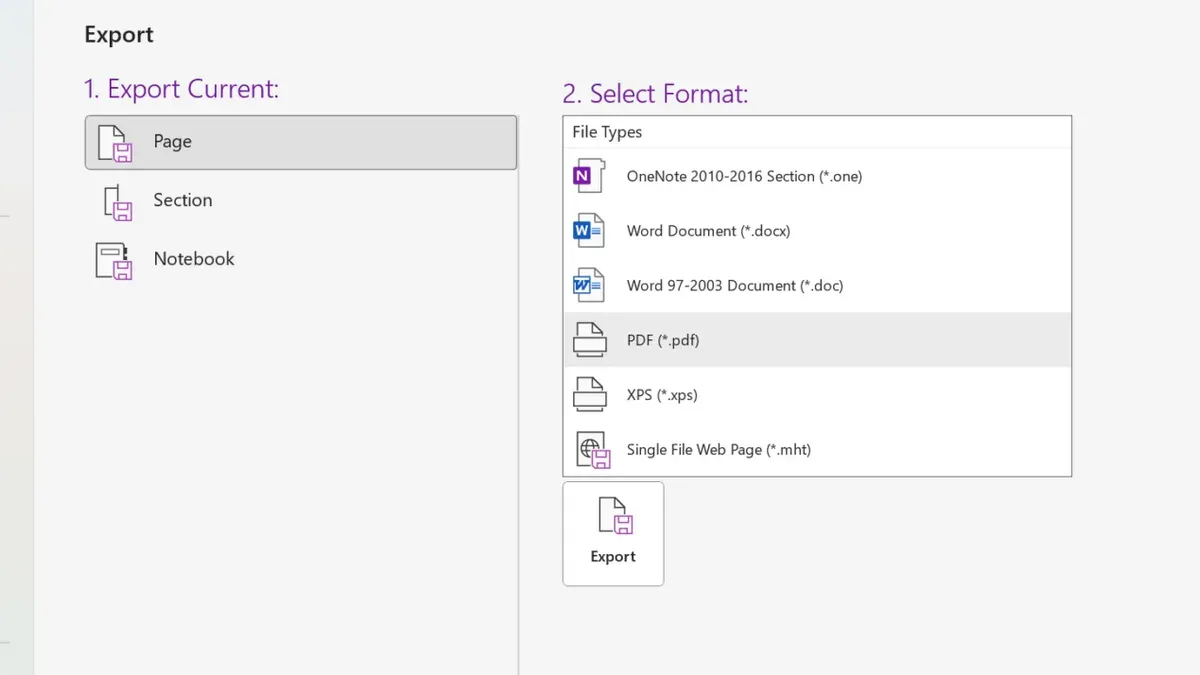Click the XPS printer icon
The width and height of the screenshot is (1200, 675).
click(589, 395)
